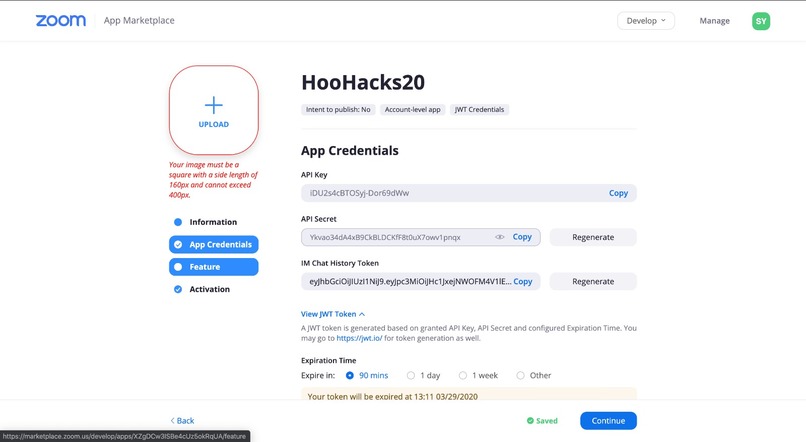The image size is (806, 442).
Task: Go Back to the previous step
Action: [182, 420]
